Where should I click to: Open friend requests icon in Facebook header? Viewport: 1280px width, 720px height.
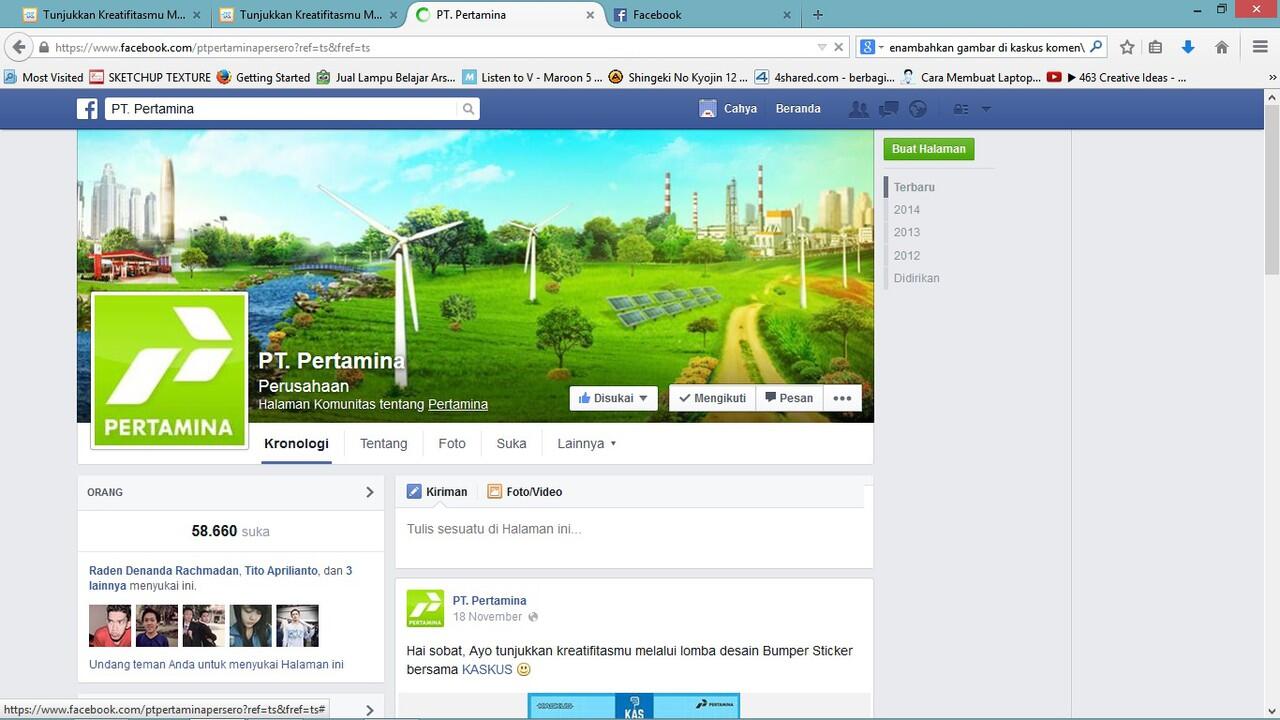858,109
